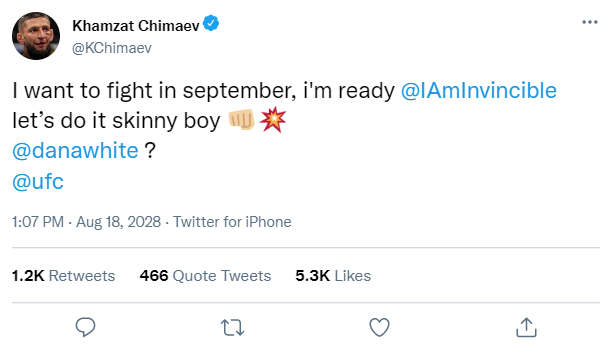The height and width of the screenshot is (364, 612).
Task: Like the tweet with heart icon
Action: 379,327
